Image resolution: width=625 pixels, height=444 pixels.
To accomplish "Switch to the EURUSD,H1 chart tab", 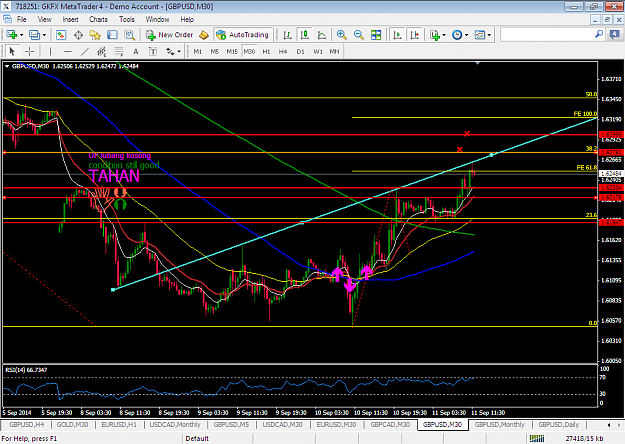I will pos(119,425).
